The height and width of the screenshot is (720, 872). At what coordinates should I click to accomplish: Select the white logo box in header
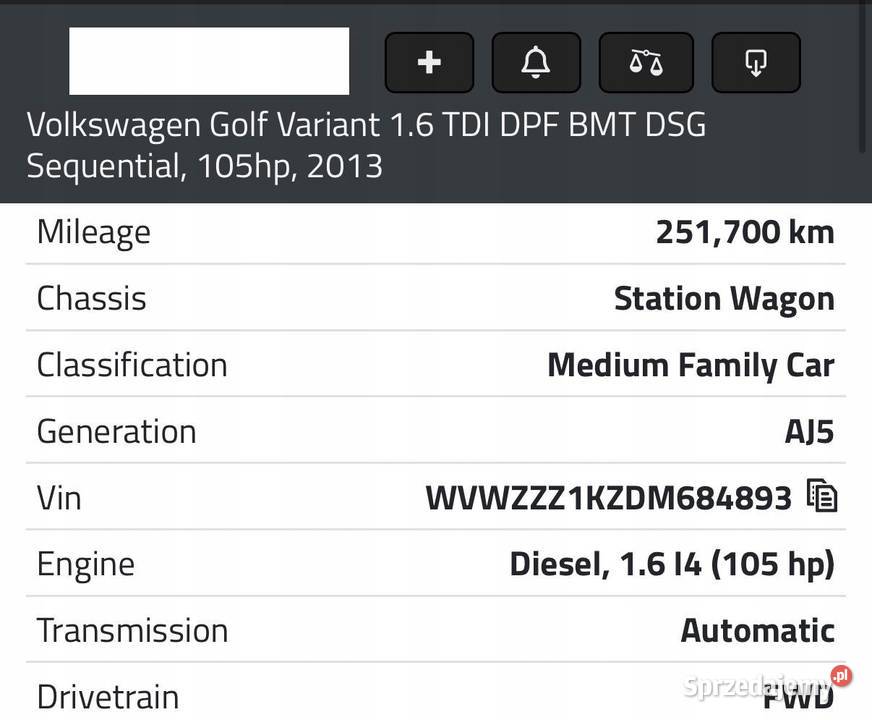pos(209,61)
